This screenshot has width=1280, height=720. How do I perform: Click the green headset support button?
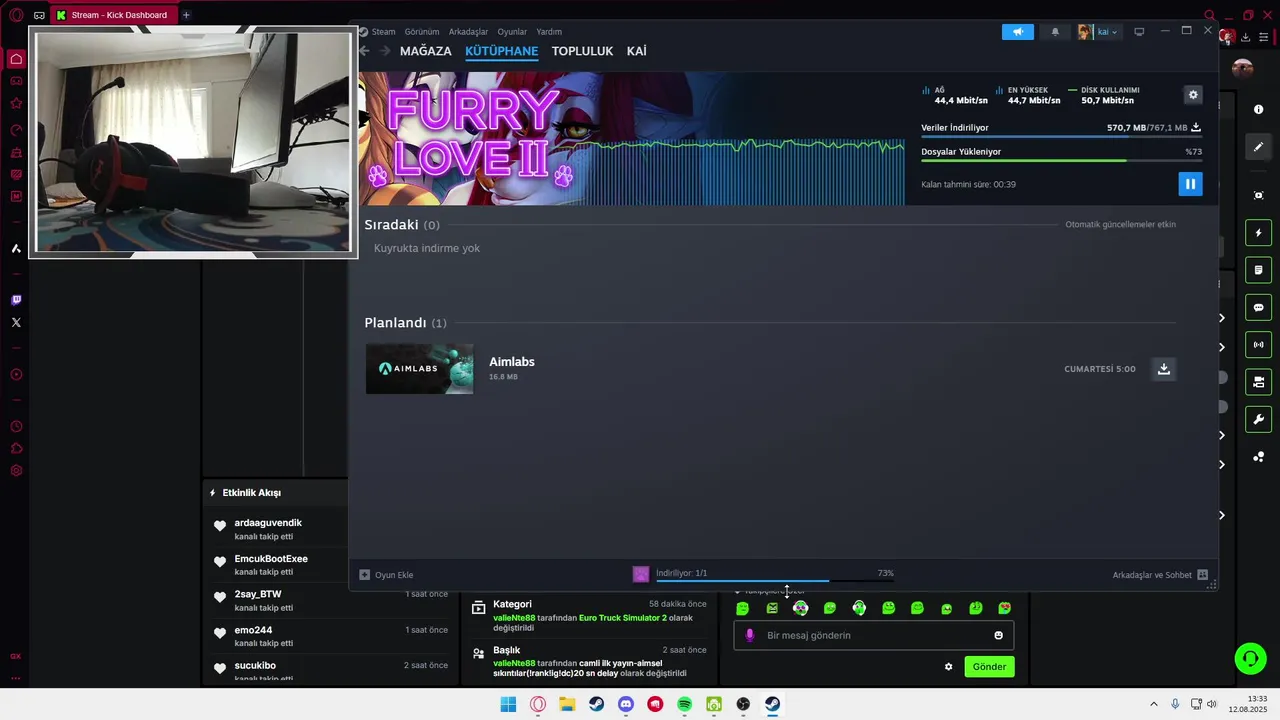[1250, 658]
